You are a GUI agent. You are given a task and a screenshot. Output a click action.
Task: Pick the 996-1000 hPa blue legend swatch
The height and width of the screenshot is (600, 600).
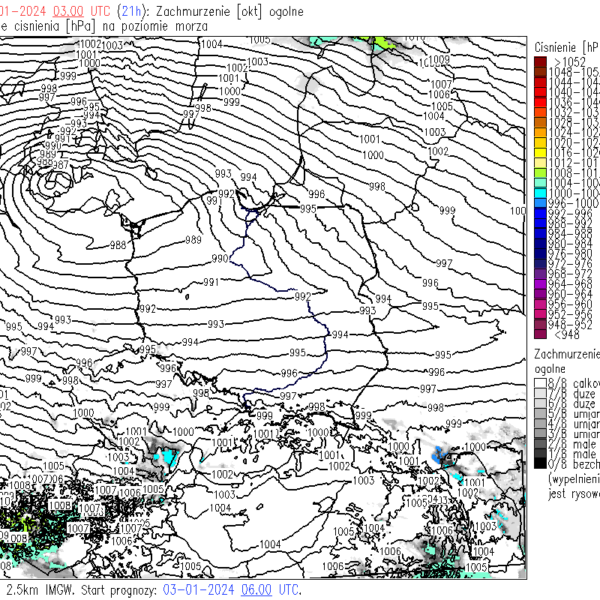[x=540, y=202]
